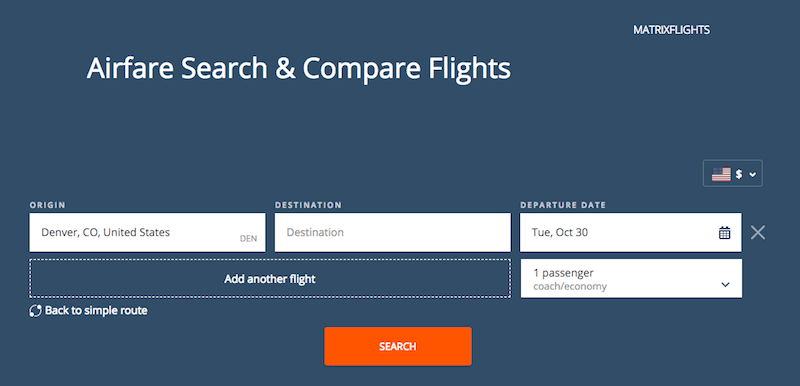Click the US flag currency icon

coord(721,174)
